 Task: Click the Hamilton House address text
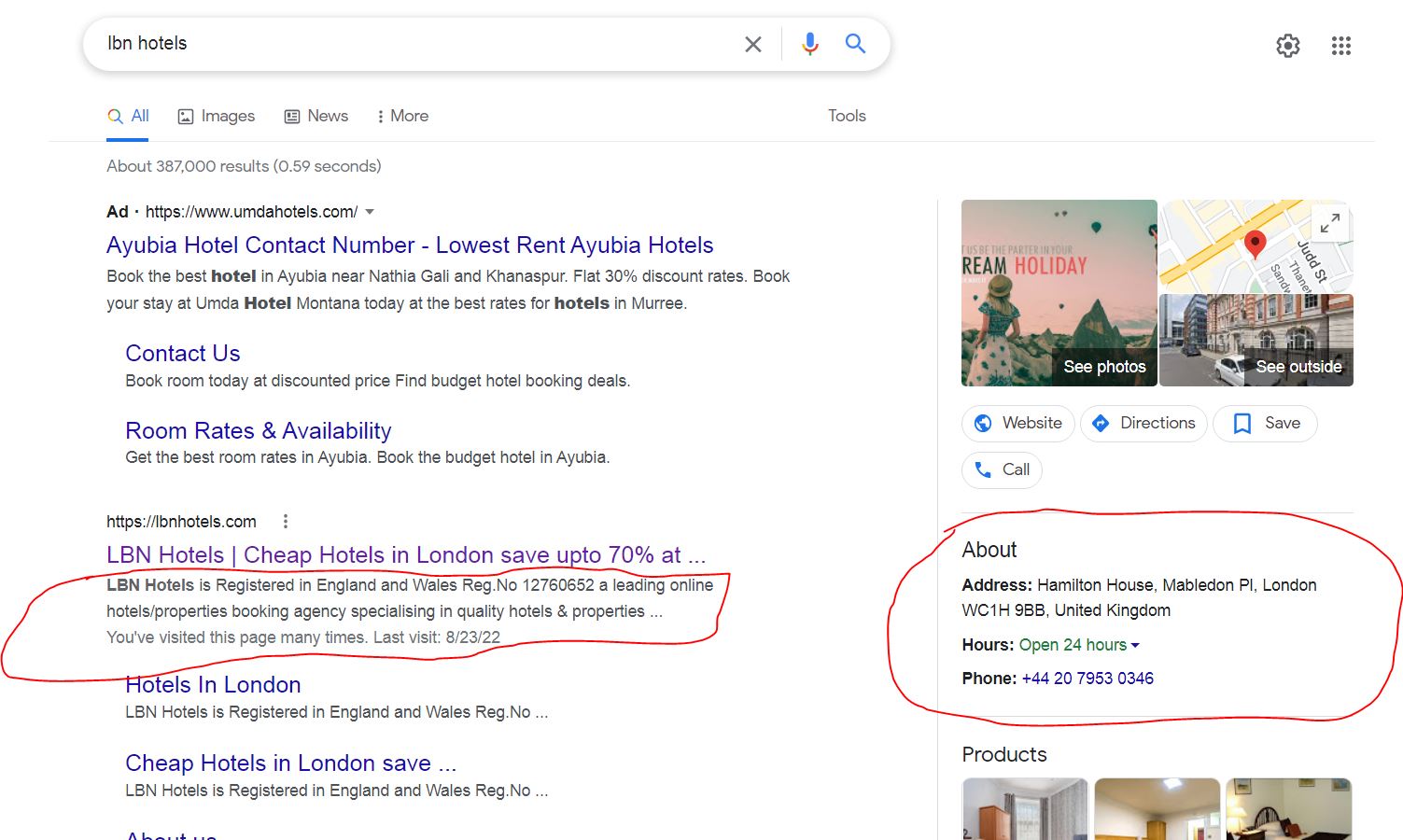(1139, 597)
